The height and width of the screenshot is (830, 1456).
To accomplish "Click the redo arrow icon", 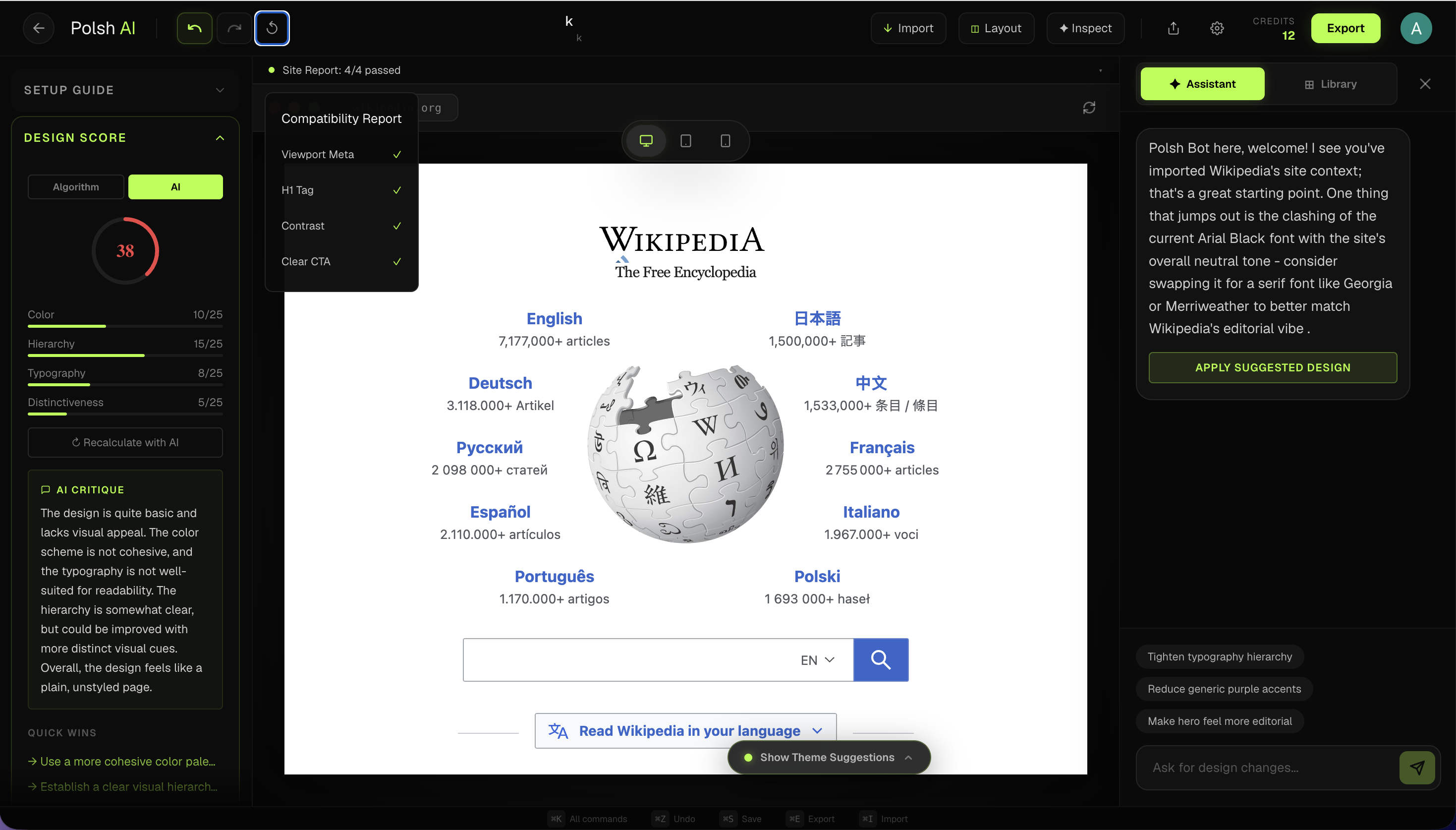I will pyautogui.click(x=234, y=28).
